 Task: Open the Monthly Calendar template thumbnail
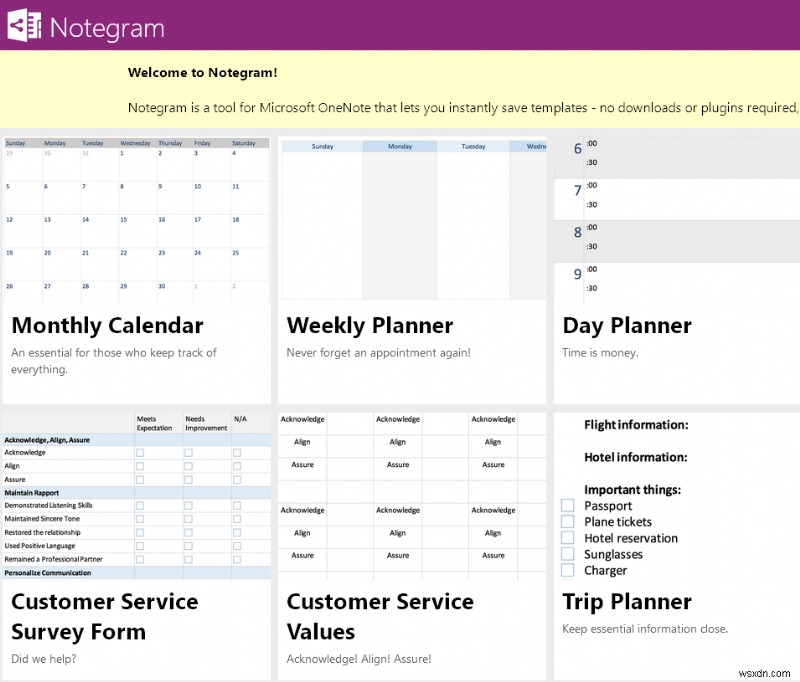(x=136, y=220)
